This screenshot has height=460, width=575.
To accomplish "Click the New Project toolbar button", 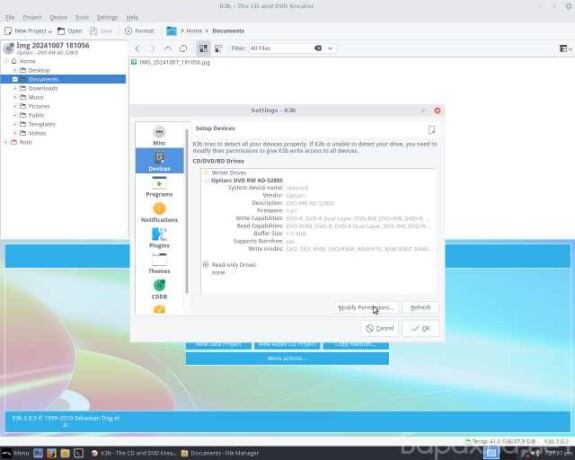I will coord(28,31).
